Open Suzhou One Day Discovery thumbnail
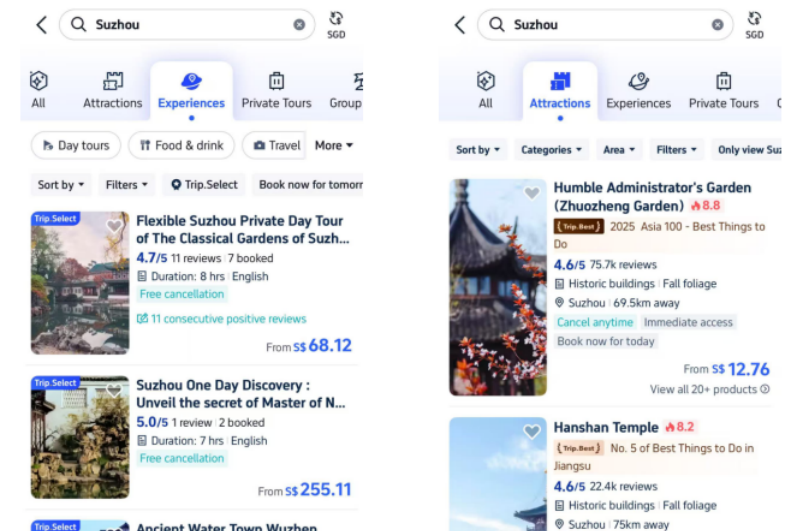797x531 pixels. point(80,437)
